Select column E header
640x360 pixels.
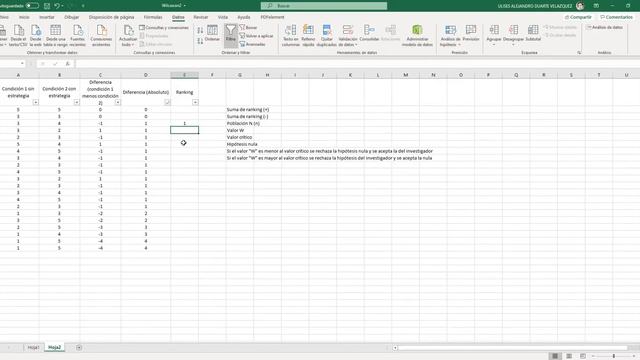[184, 75]
